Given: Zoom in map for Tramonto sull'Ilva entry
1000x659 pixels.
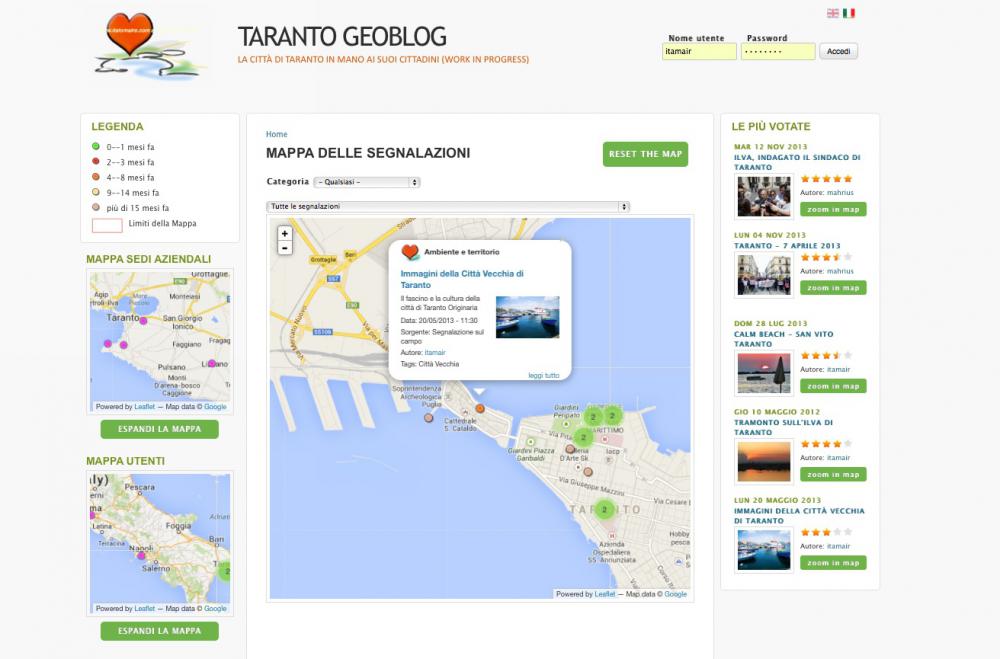Looking at the screenshot, I should 833,474.
